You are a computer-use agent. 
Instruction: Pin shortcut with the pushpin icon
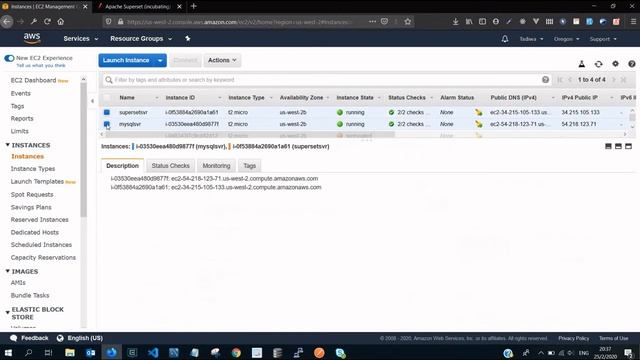[188, 38]
